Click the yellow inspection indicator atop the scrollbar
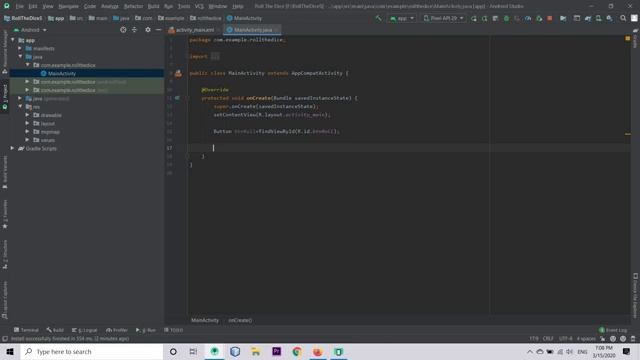This screenshot has height=360, width=640. pos(628,38)
